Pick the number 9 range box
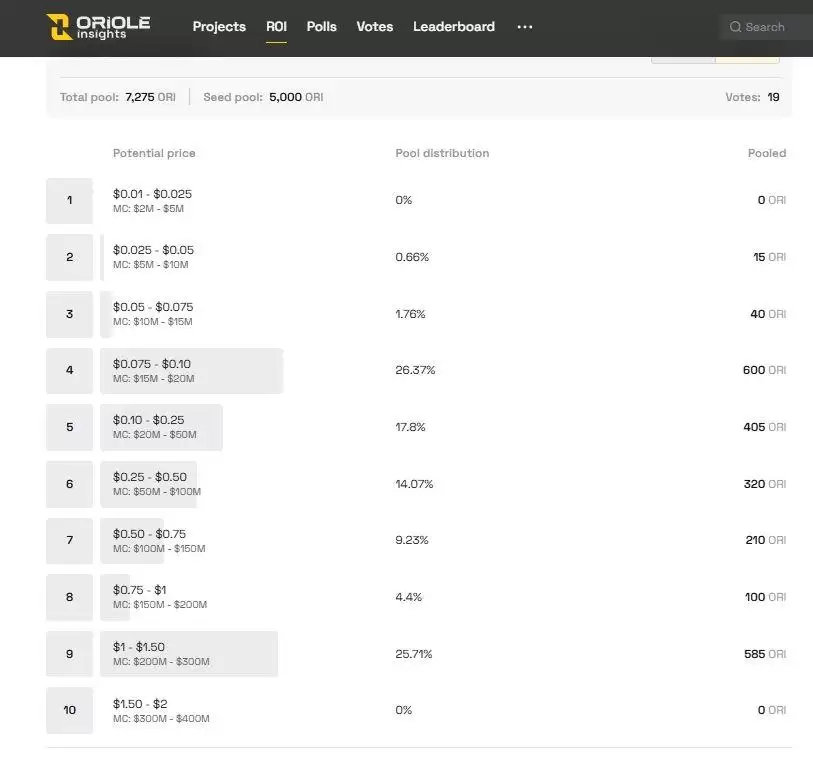 click(69, 654)
